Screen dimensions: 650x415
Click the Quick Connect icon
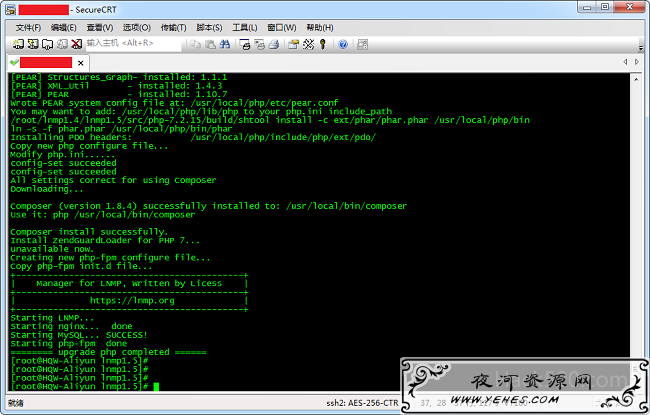(x=33, y=44)
